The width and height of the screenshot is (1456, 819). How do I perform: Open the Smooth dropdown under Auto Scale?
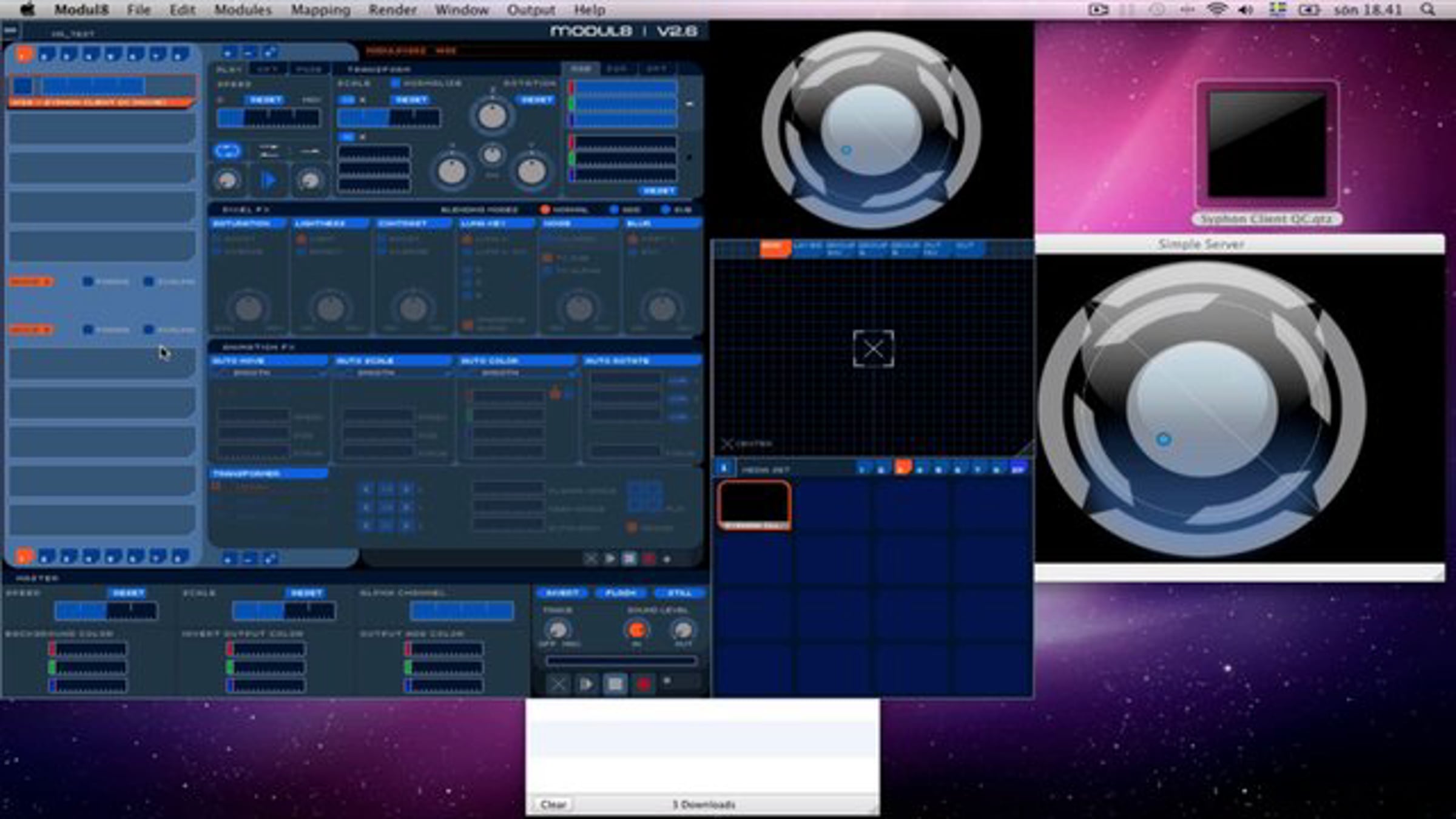(395, 373)
